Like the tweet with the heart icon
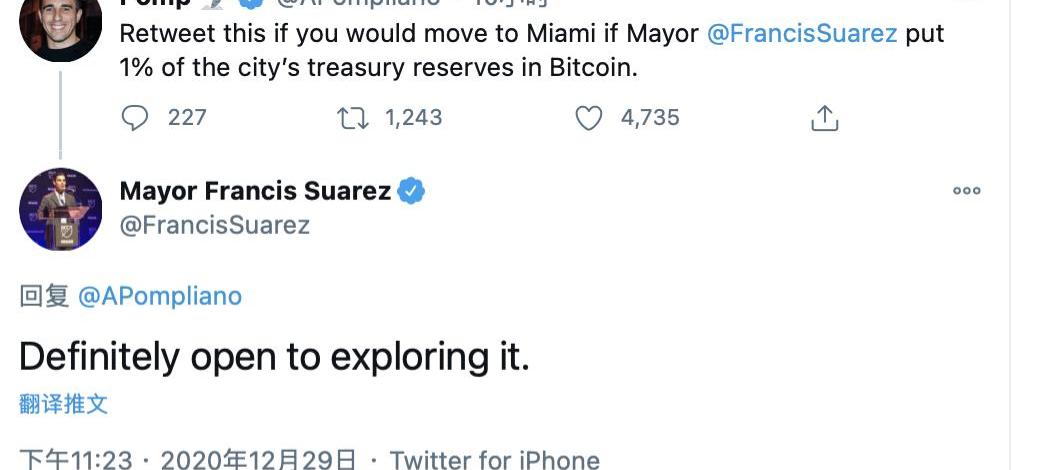The image size is (1040, 470). pos(589,118)
